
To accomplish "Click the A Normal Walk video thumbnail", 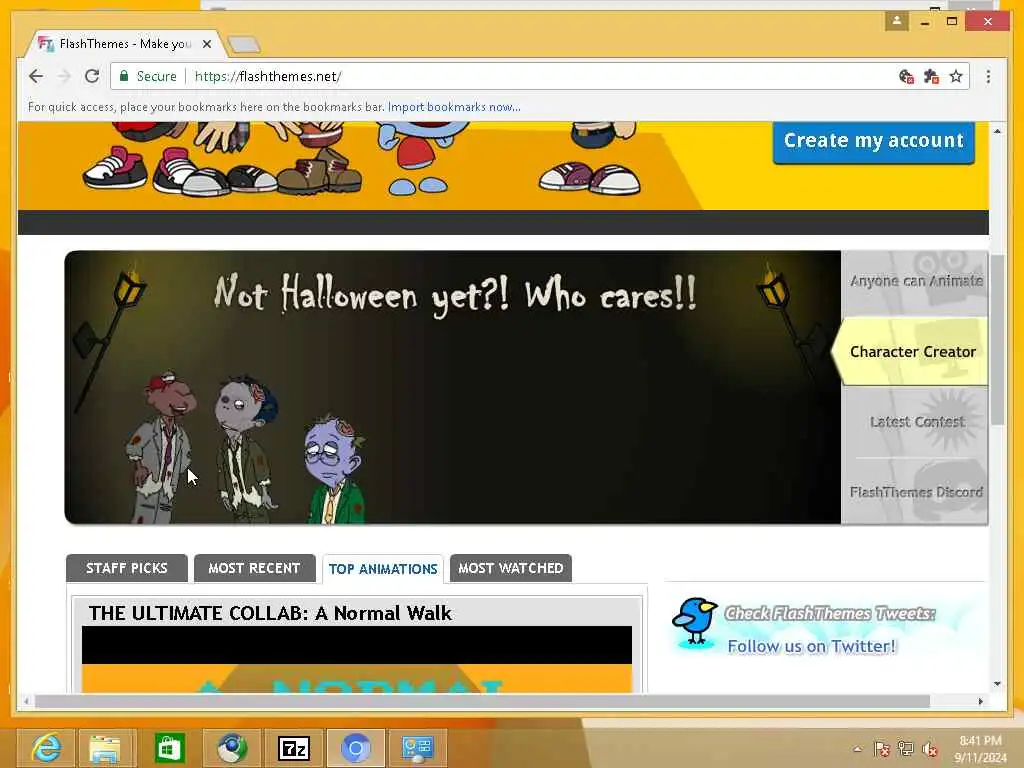I will (x=357, y=660).
